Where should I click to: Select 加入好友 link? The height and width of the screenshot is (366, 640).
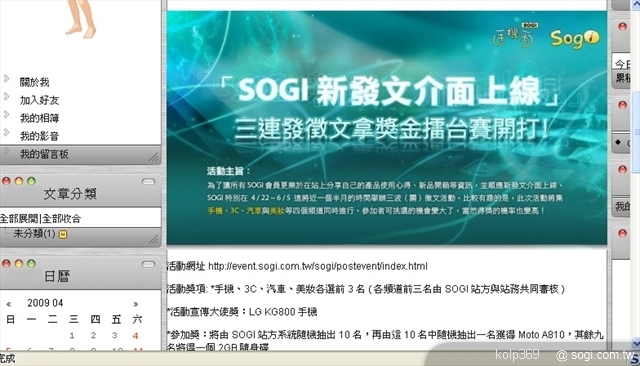click(x=40, y=100)
